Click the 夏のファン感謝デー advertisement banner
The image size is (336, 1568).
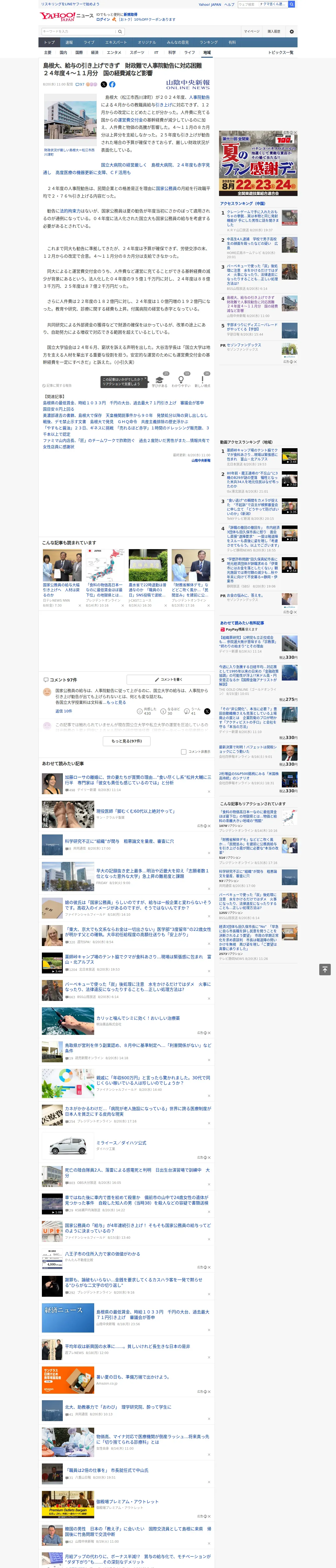point(259,163)
